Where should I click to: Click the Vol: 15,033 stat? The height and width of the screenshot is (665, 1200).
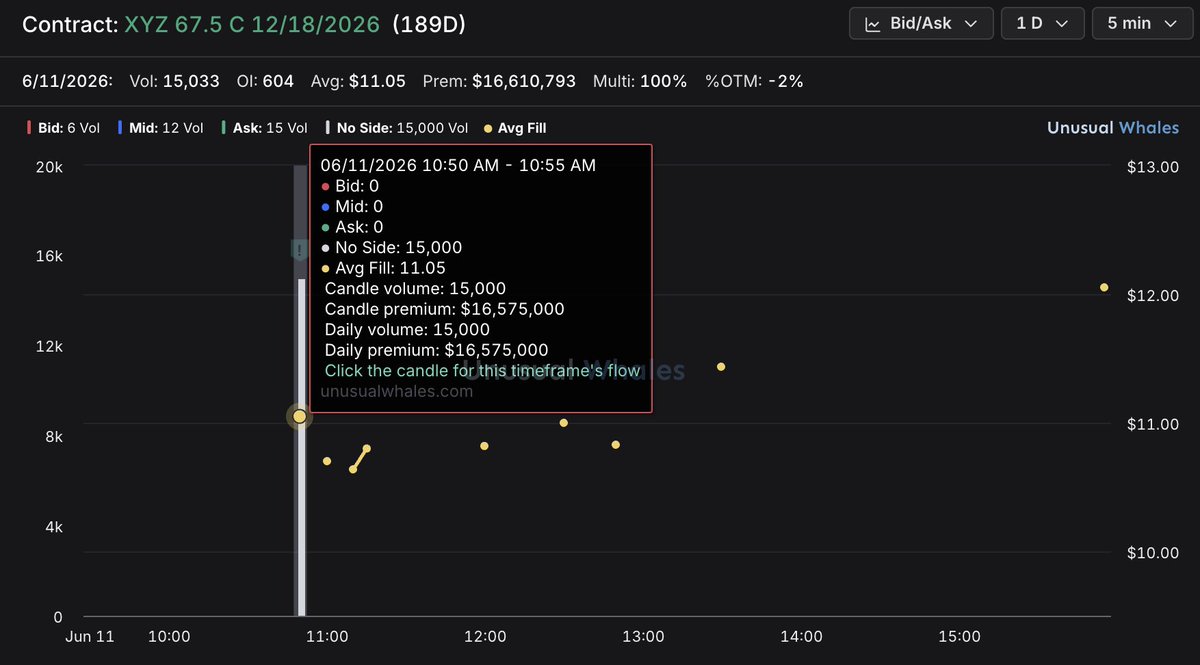pos(175,81)
